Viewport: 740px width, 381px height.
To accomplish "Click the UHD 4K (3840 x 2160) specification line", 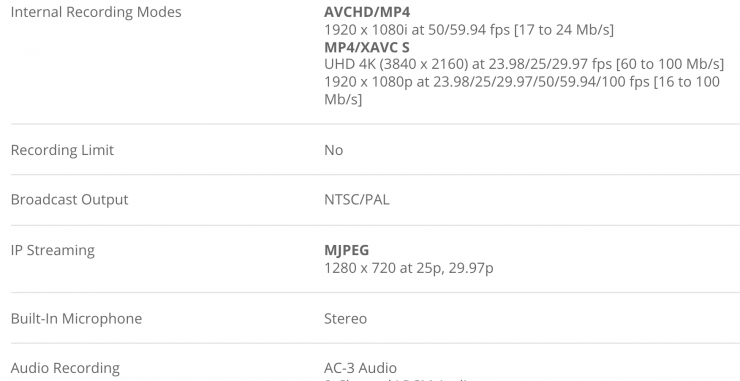I will [524, 64].
